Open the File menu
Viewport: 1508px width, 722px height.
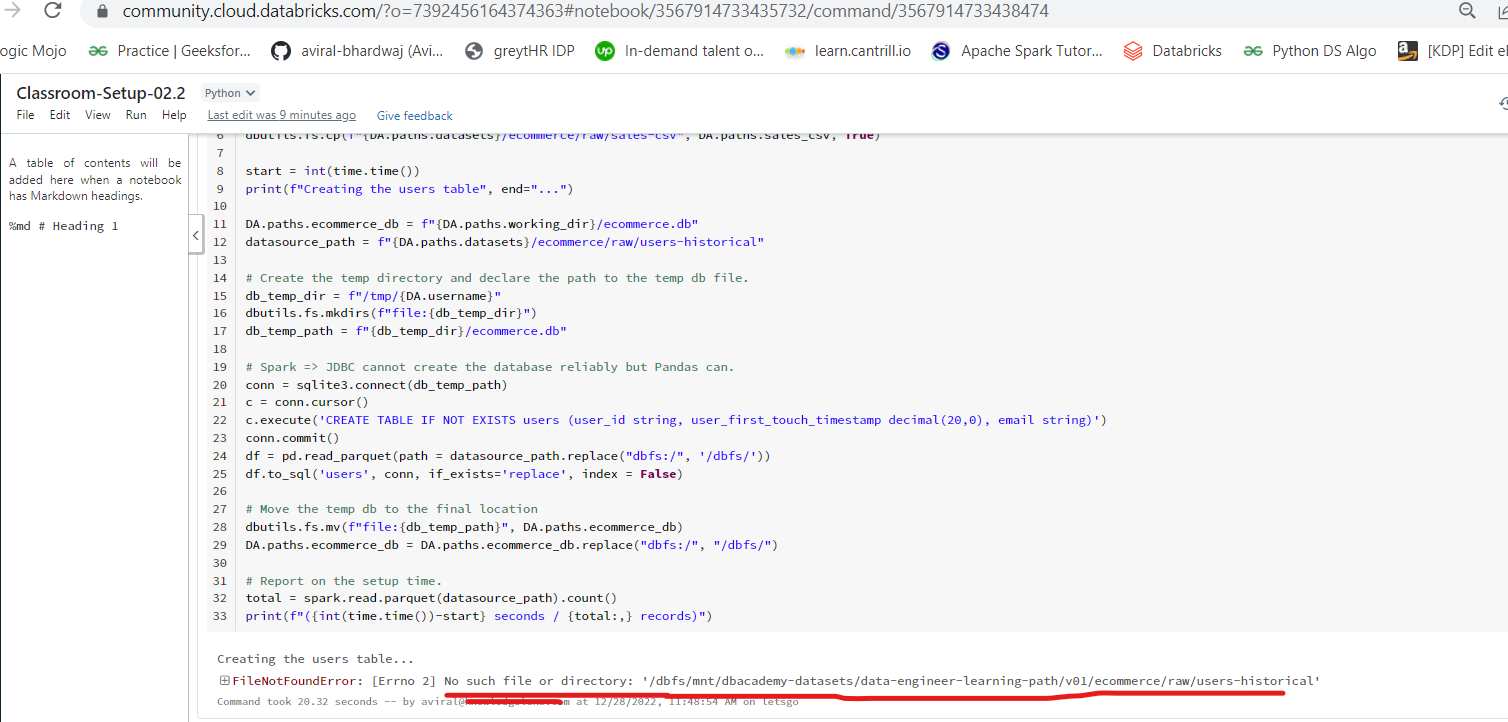pos(26,115)
